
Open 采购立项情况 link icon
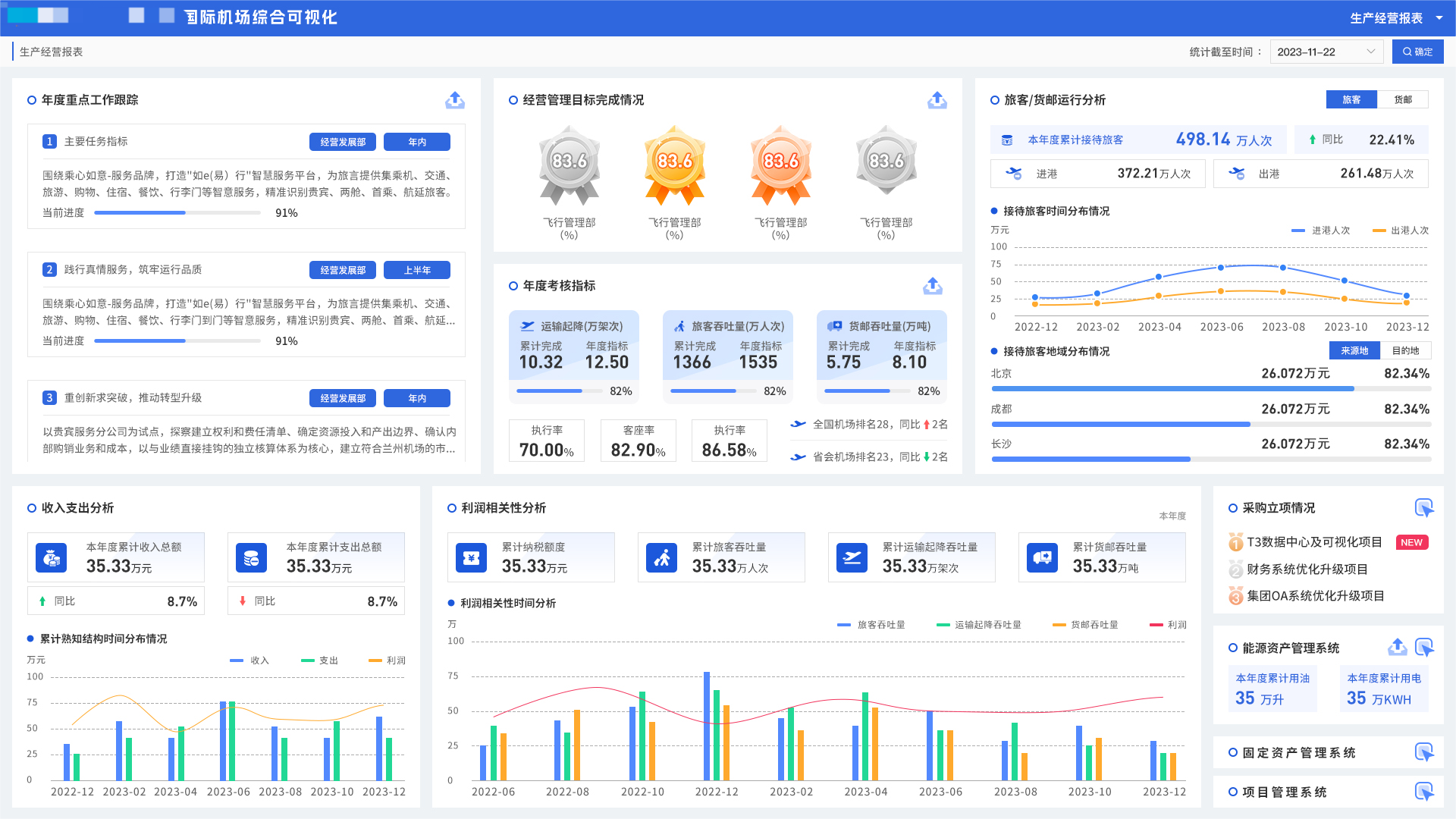[x=1423, y=508]
